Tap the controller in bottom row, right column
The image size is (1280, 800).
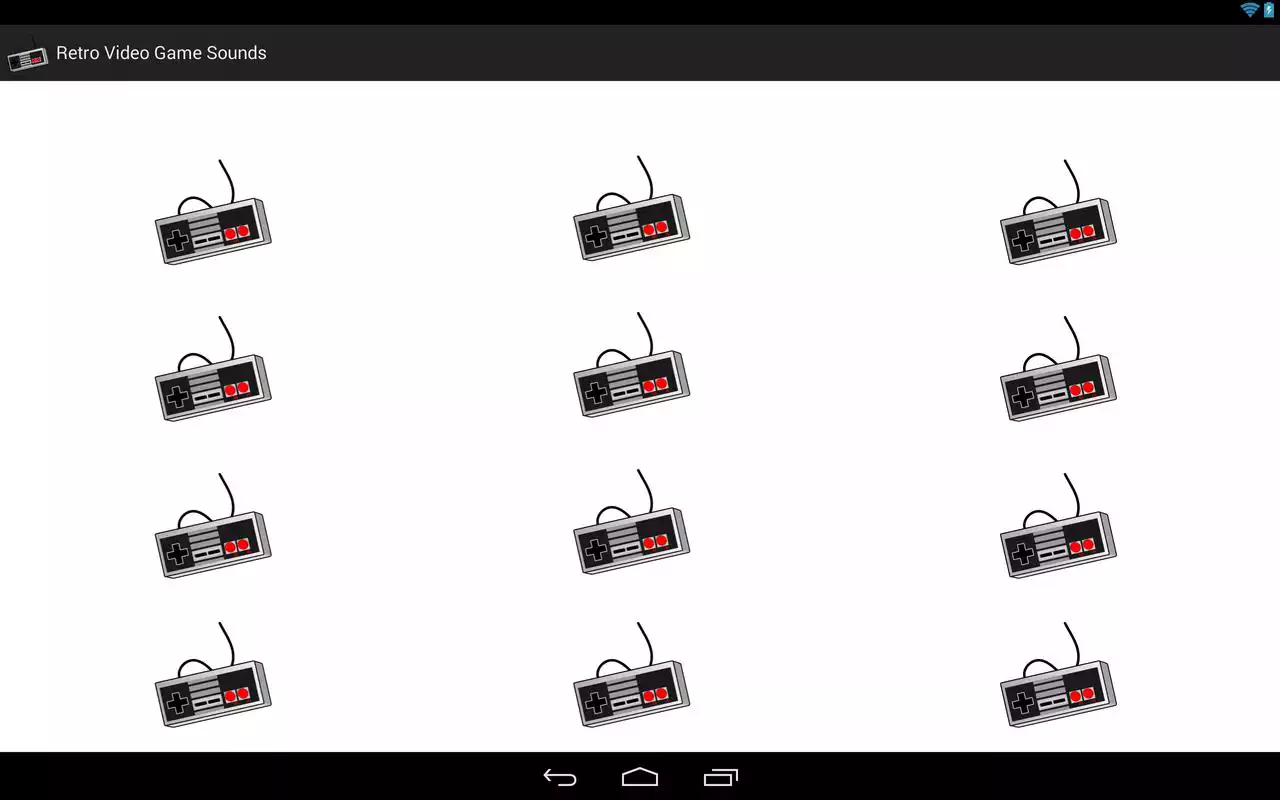pyautogui.click(x=1058, y=674)
